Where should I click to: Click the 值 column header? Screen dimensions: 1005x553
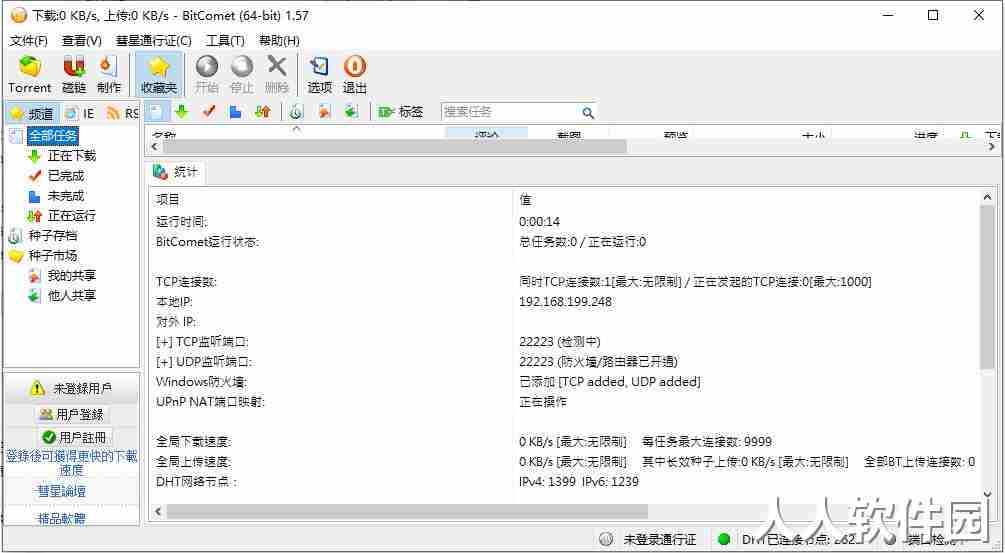point(526,200)
